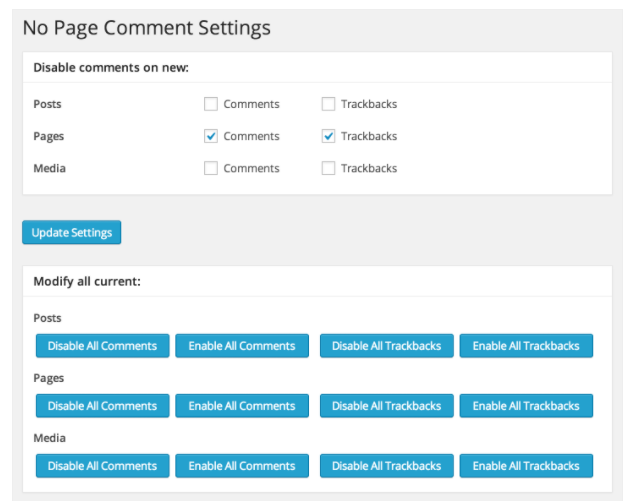The width and height of the screenshot is (632, 501).
Task: Enable All Comments for Media
Action: click(242, 466)
